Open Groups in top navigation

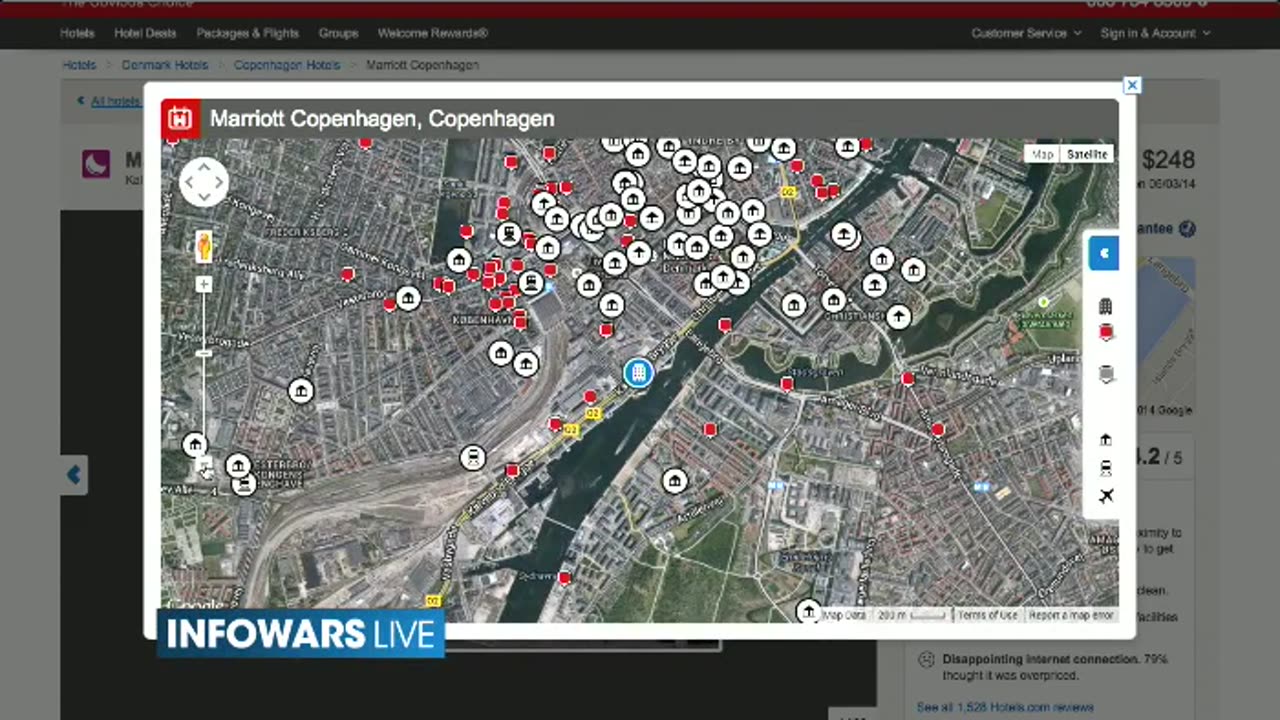coord(338,33)
